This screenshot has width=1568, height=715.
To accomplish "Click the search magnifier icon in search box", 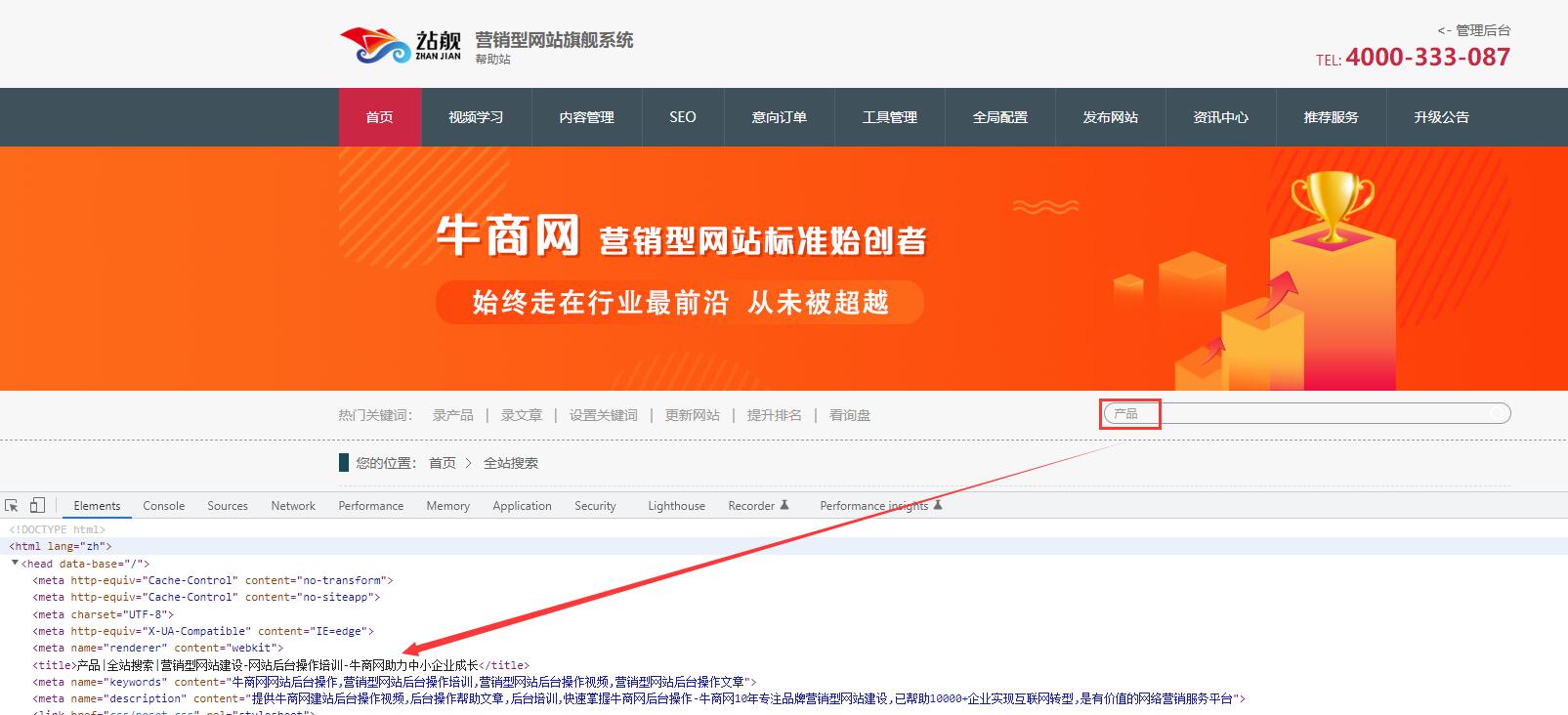I will [x=1497, y=414].
